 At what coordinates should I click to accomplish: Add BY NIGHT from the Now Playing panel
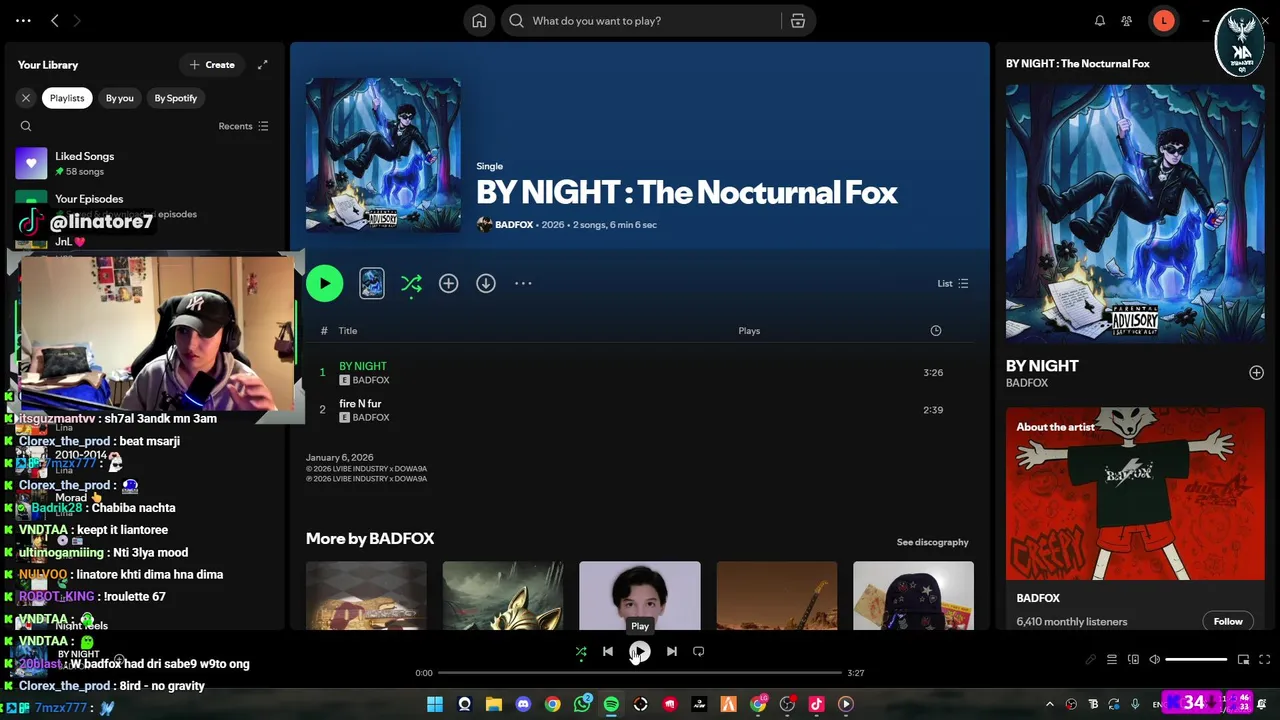[x=1256, y=373]
